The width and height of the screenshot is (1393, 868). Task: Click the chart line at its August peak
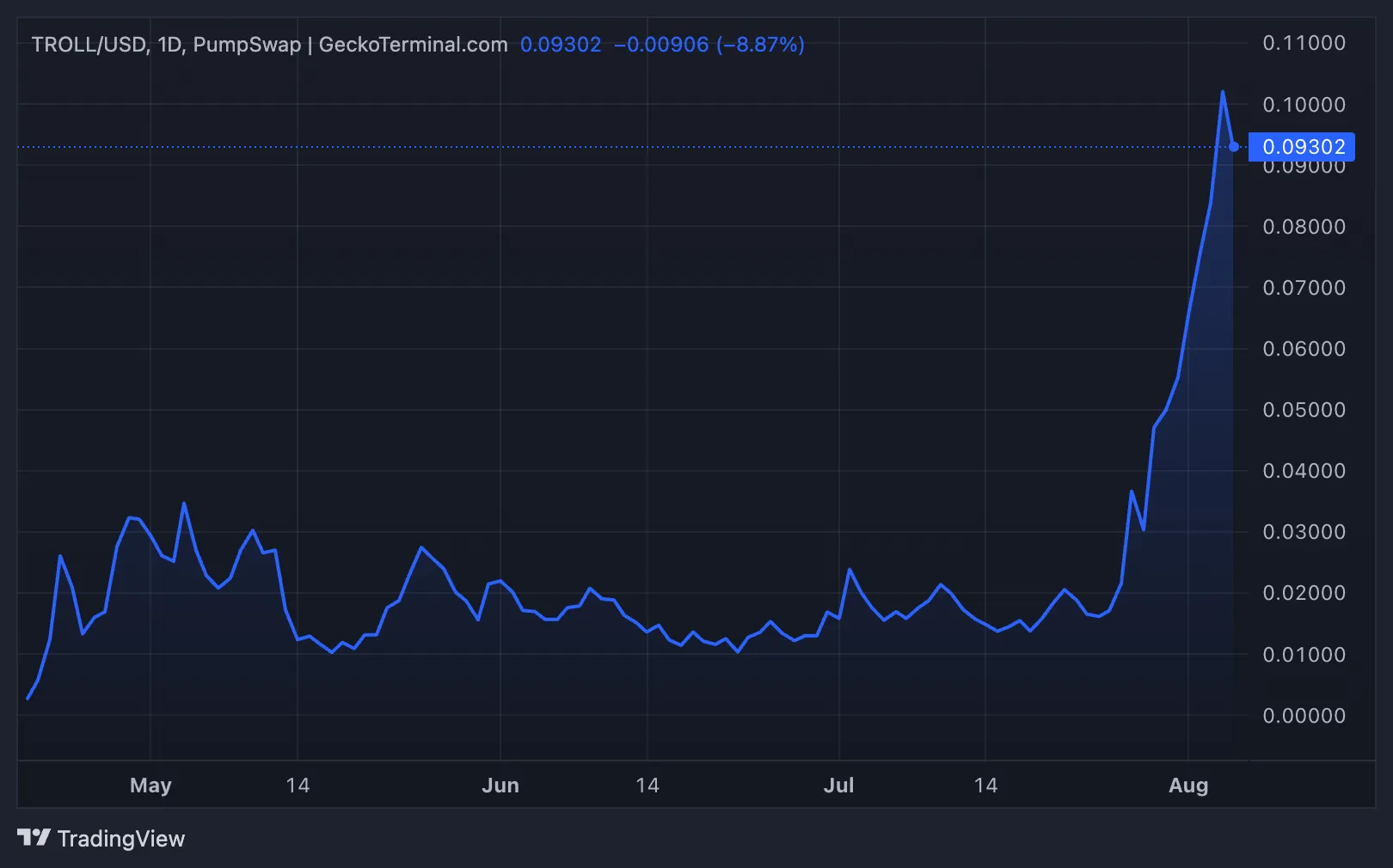pyautogui.click(x=1222, y=92)
